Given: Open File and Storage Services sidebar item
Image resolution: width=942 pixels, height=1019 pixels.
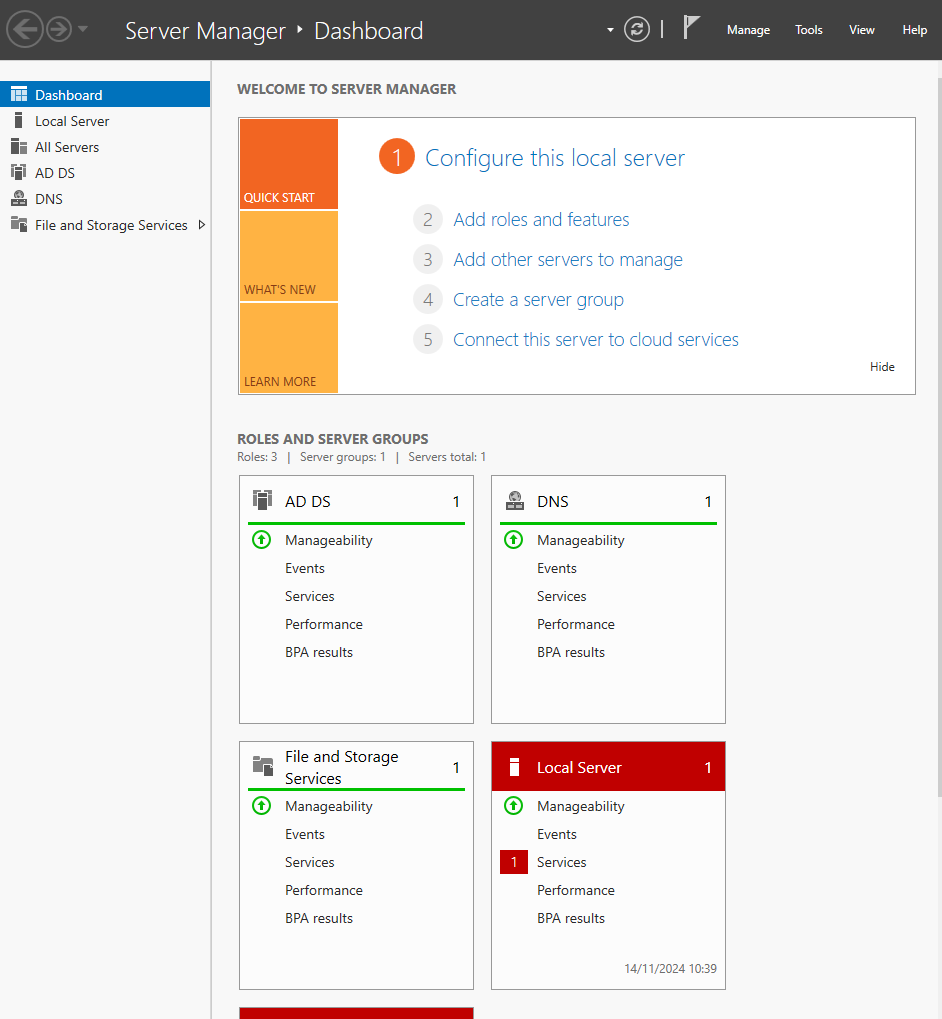Looking at the screenshot, I should 105,225.
